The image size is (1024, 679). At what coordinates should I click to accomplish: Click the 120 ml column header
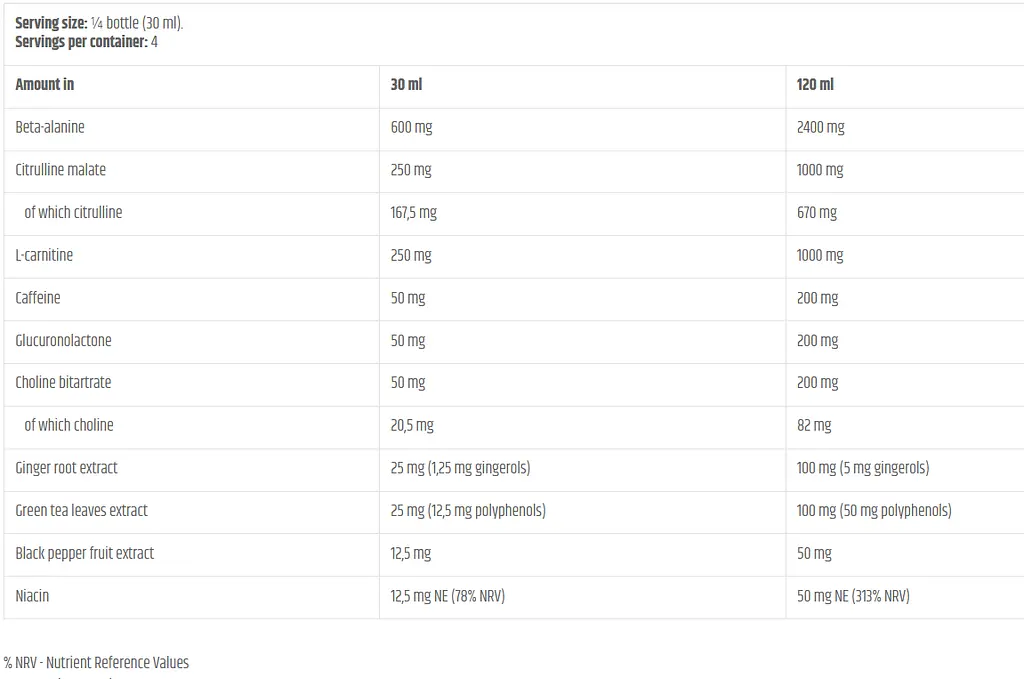(815, 84)
